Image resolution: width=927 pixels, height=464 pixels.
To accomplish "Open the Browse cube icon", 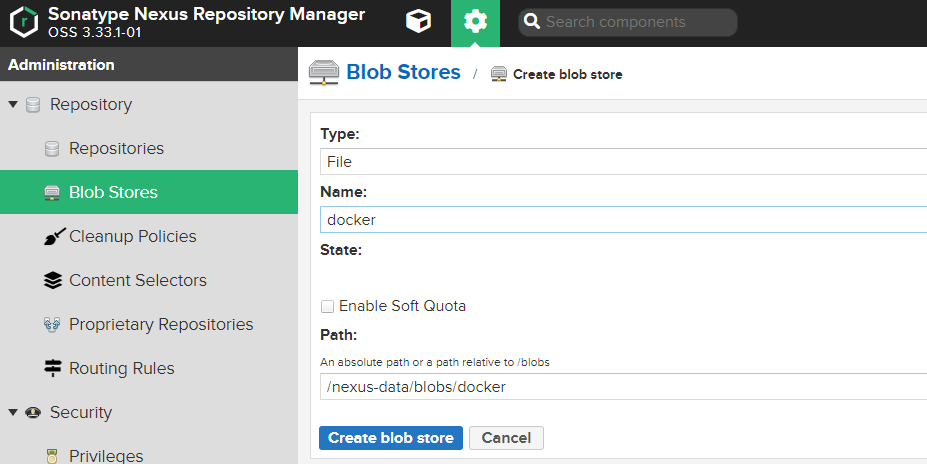I will coord(418,22).
